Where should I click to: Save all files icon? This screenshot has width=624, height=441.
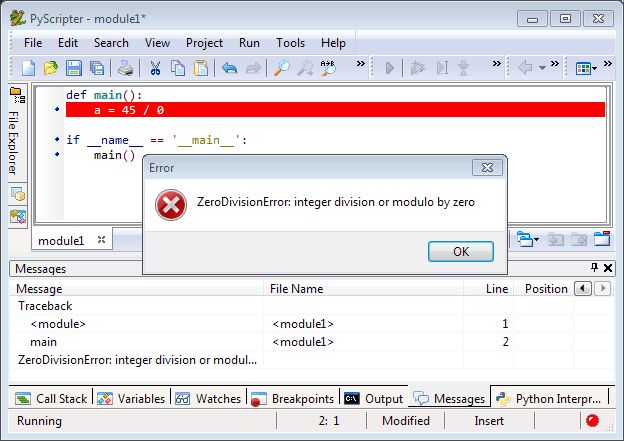point(97,68)
